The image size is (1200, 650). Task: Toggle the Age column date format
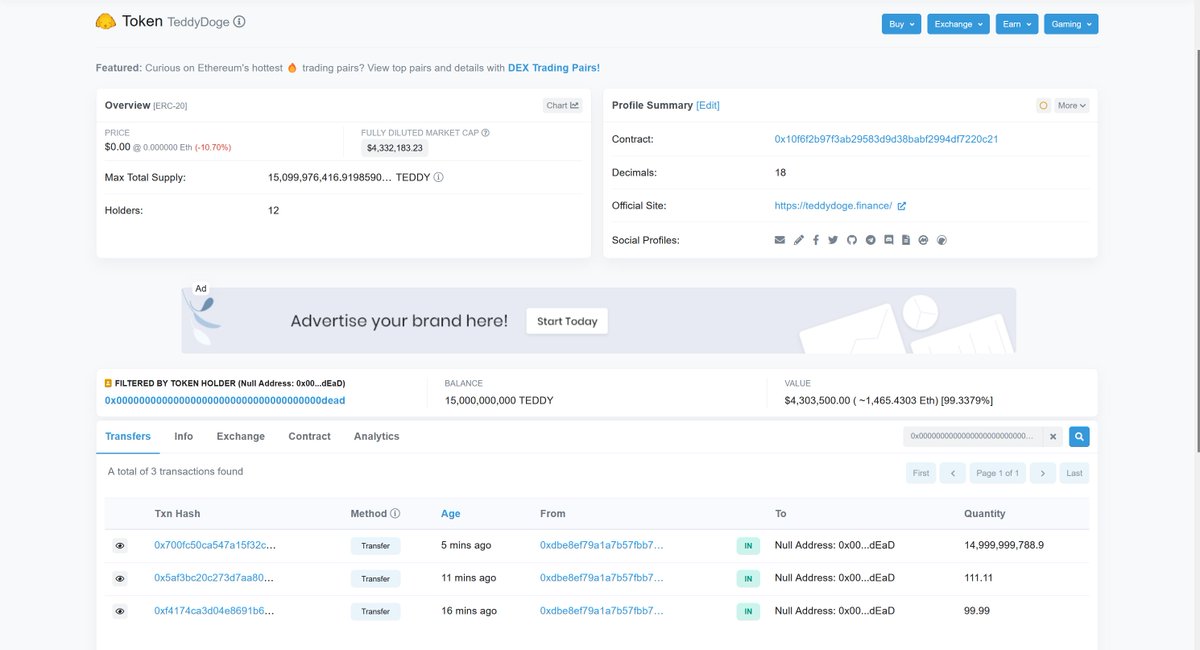pyautogui.click(x=451, y=514)
